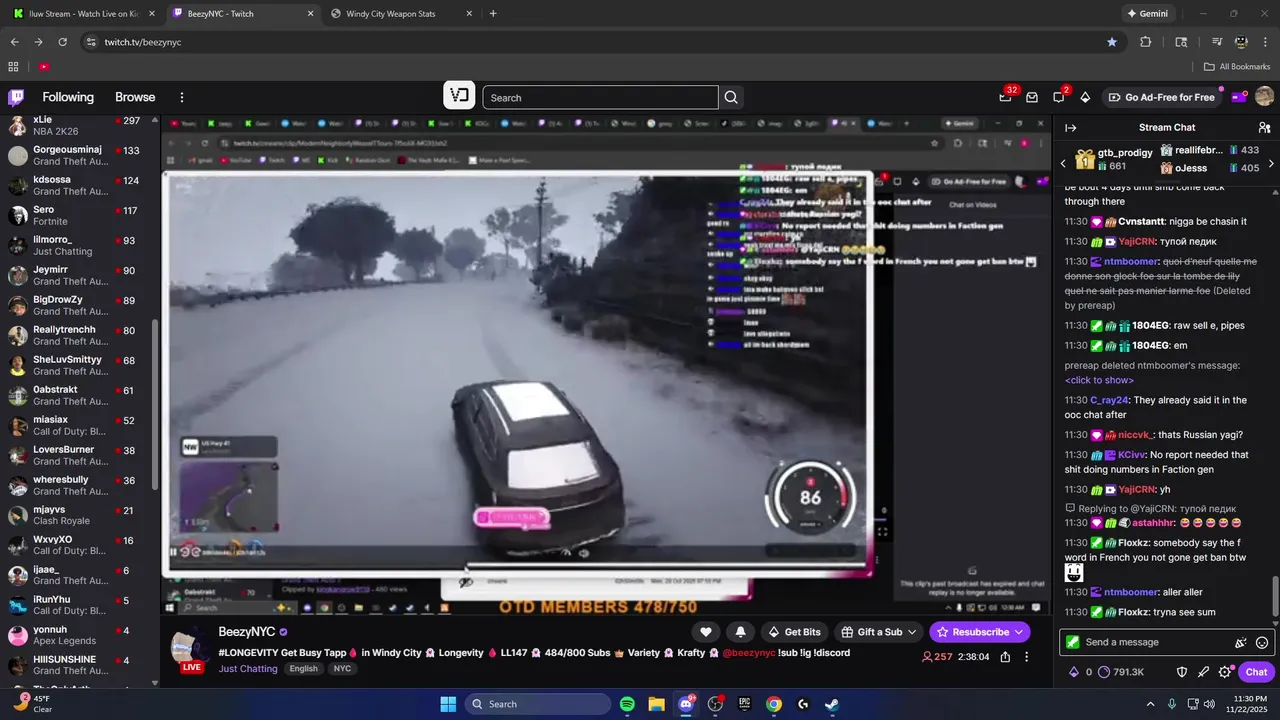Open a new browser tab
The image size is (1280, 720).
493,14
